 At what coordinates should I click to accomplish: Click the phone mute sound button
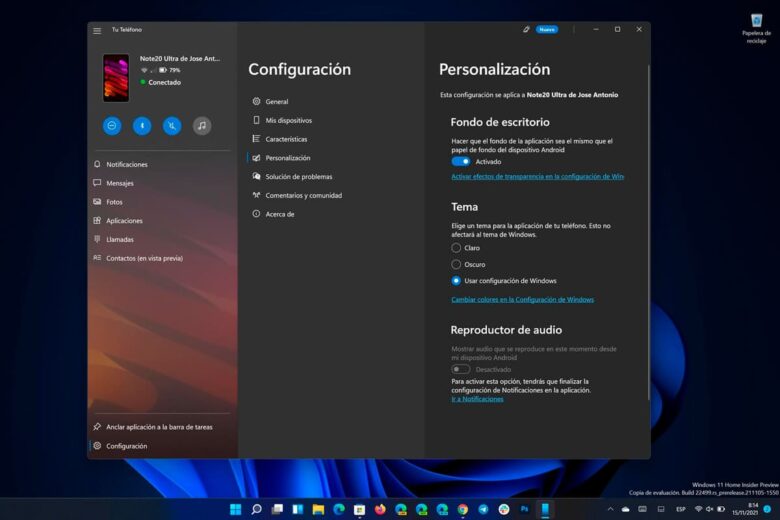pos(172,126)
